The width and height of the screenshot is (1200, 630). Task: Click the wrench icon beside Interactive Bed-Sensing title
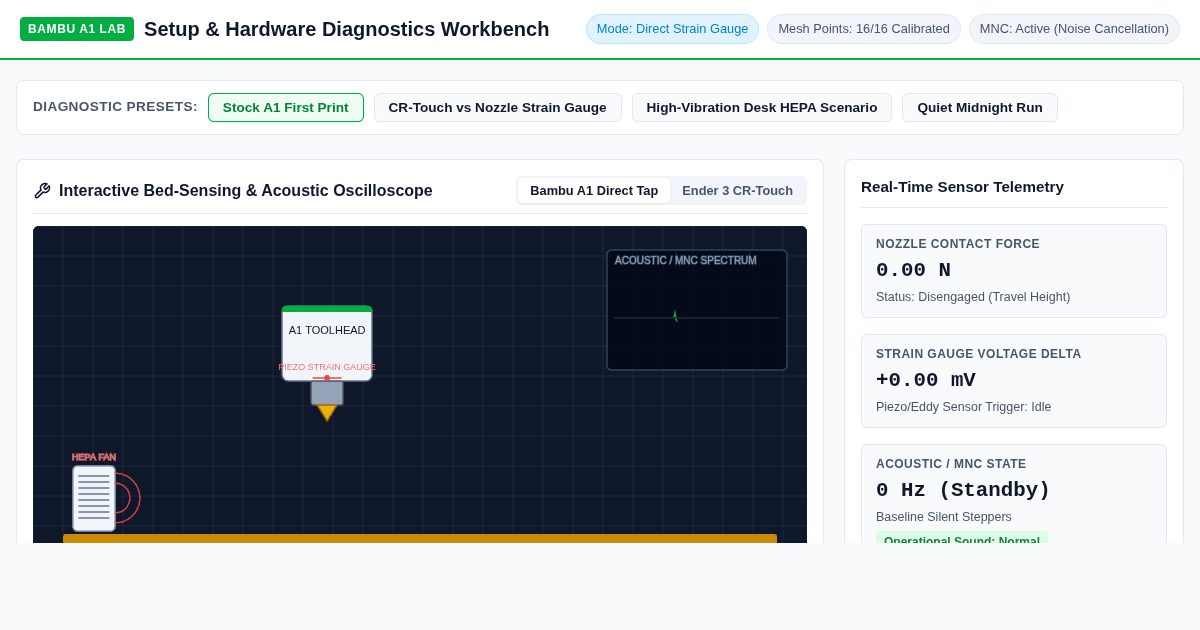coord(42,191)
